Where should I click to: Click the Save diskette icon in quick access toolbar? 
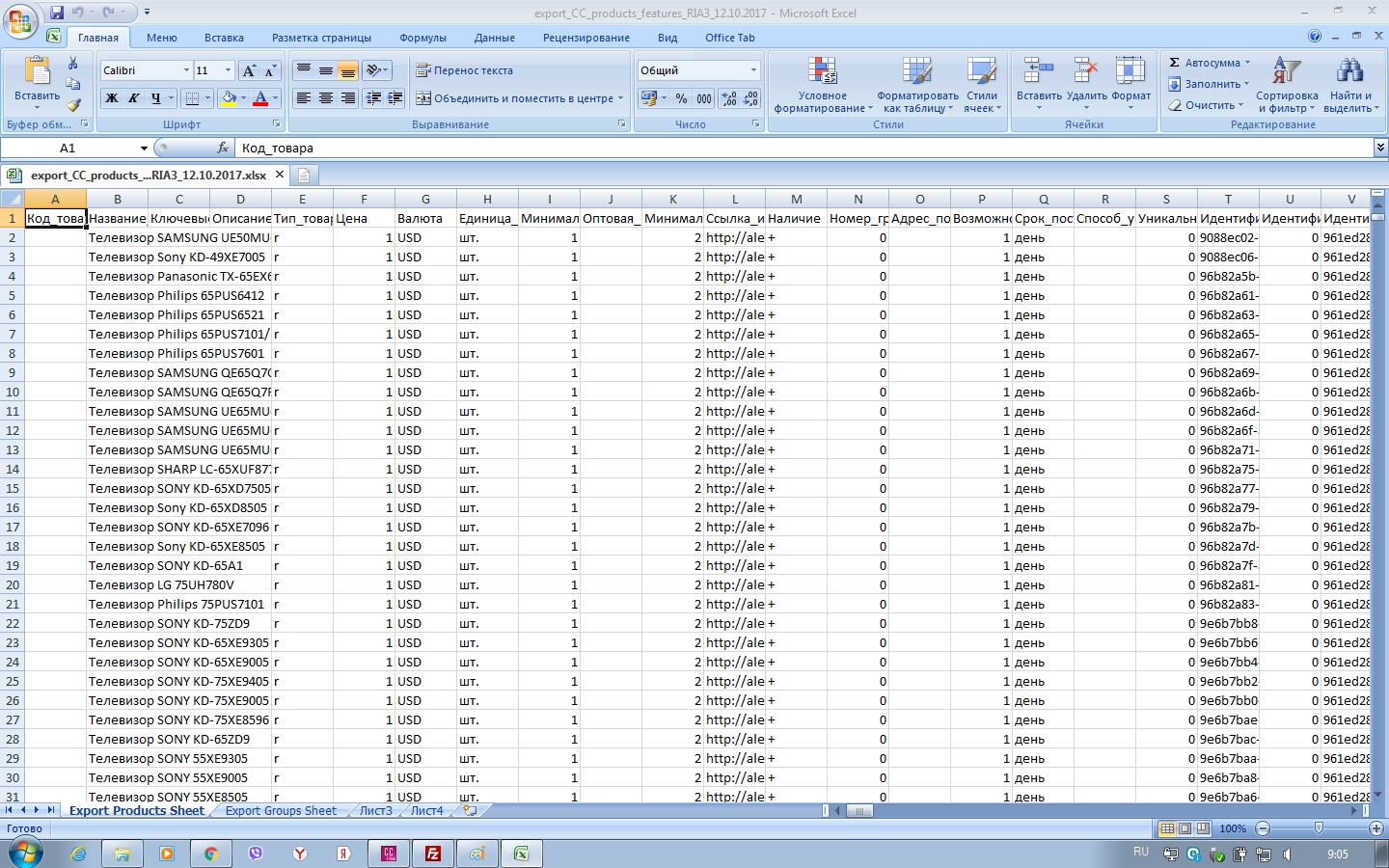coord(57,13)
